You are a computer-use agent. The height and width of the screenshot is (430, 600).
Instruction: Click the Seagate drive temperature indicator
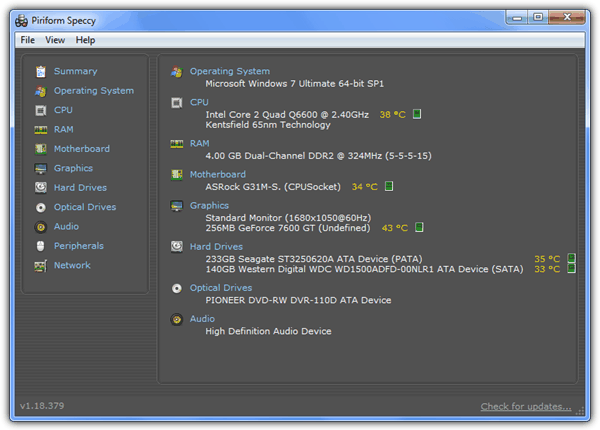(x=572, y=258)
